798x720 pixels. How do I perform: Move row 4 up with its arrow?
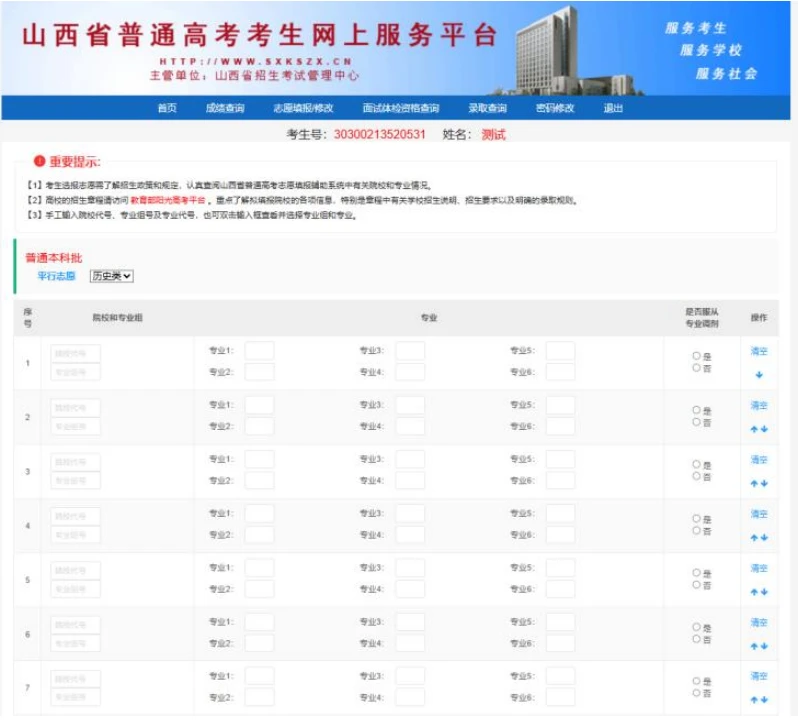coord(754,538)
